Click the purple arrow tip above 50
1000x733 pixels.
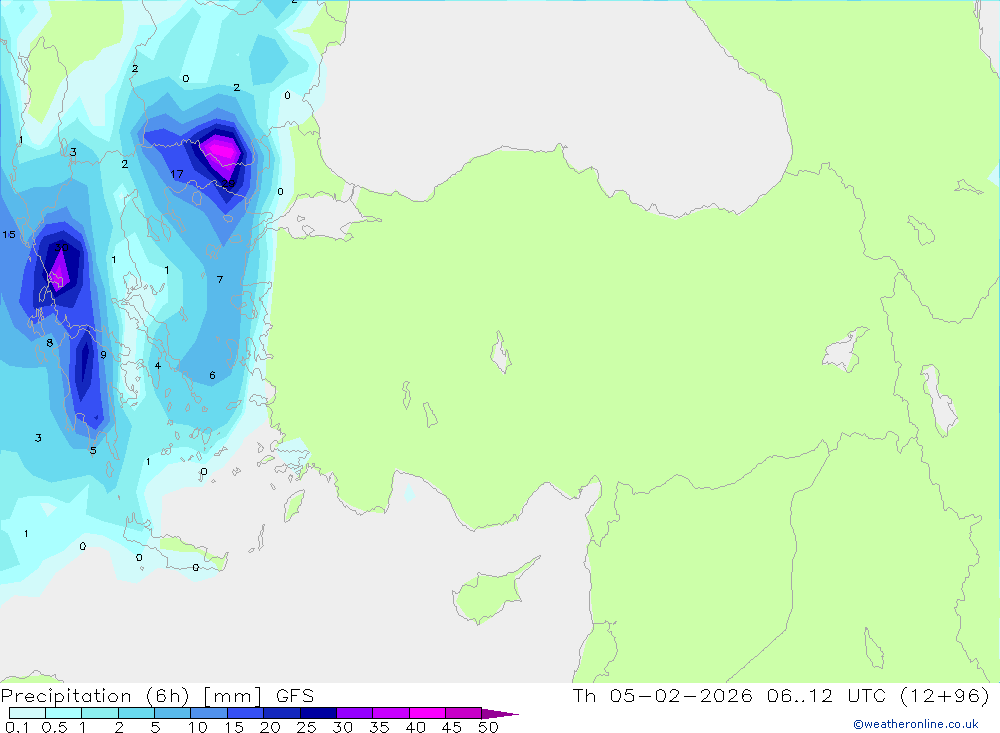(499, 713)
